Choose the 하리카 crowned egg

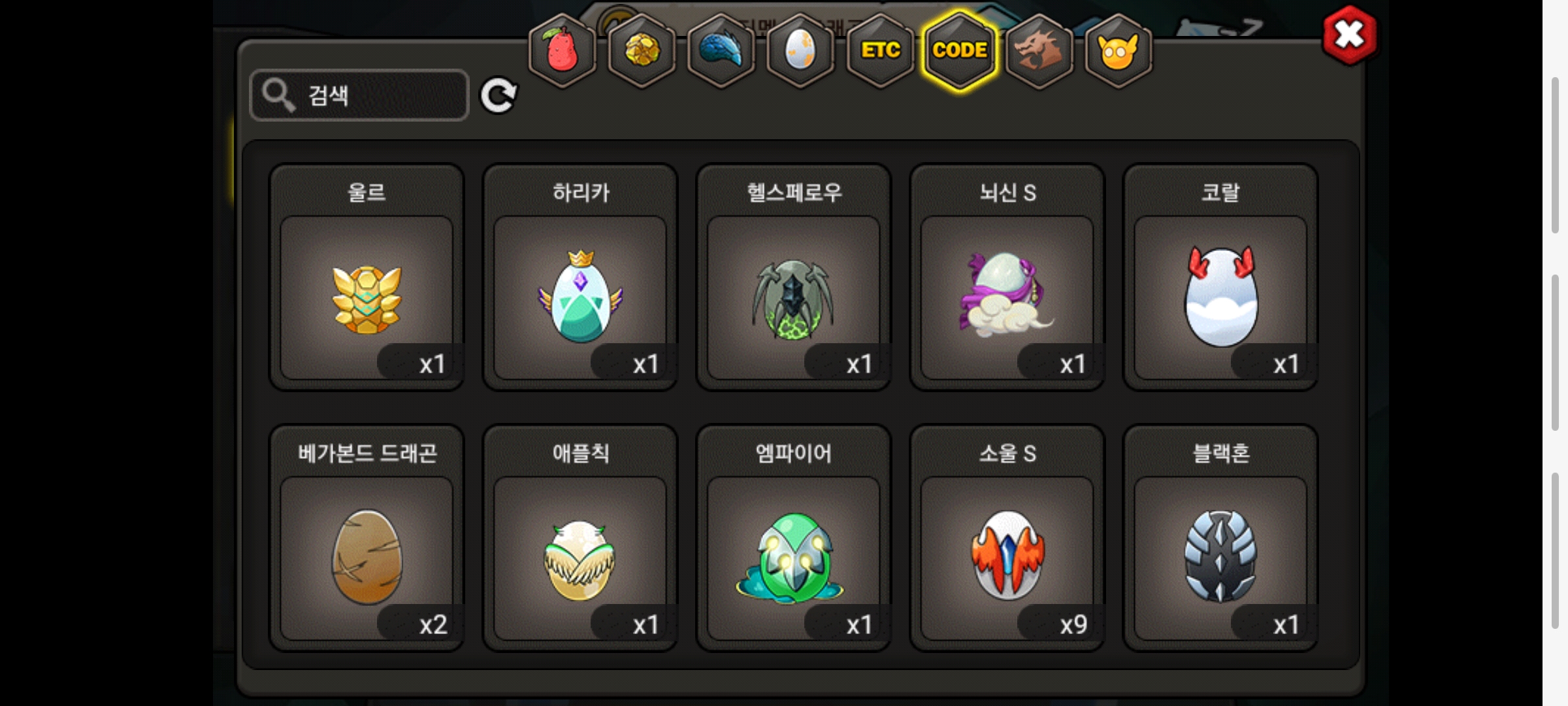point(580,277)
